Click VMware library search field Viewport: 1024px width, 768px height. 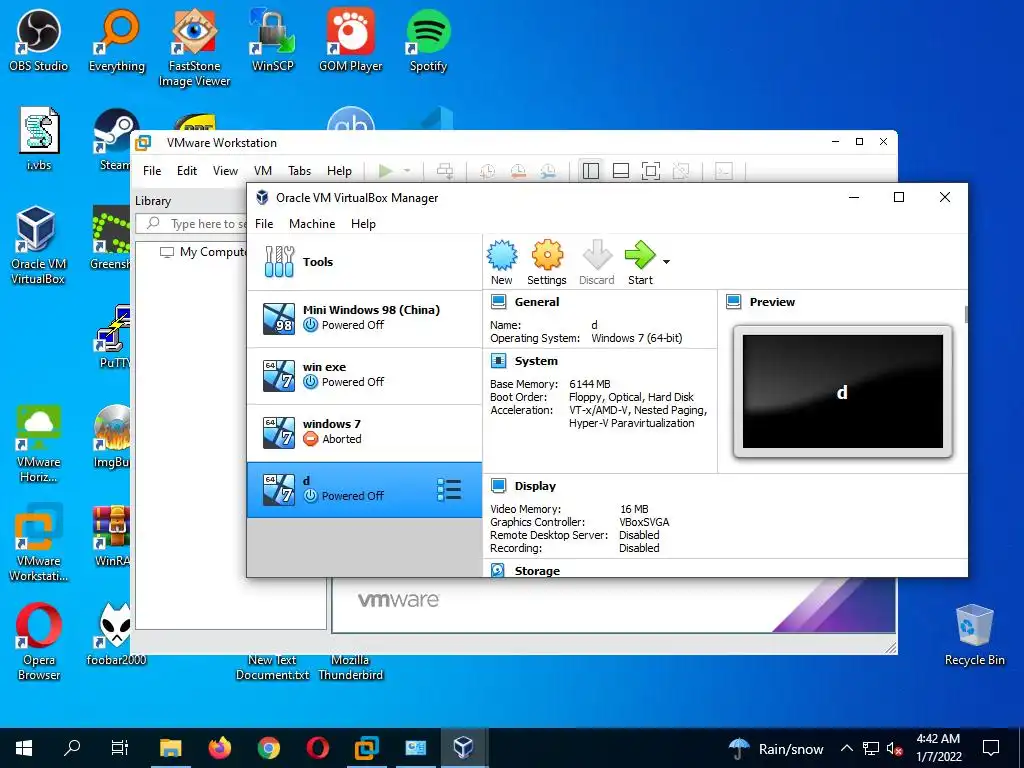(192, 223)
